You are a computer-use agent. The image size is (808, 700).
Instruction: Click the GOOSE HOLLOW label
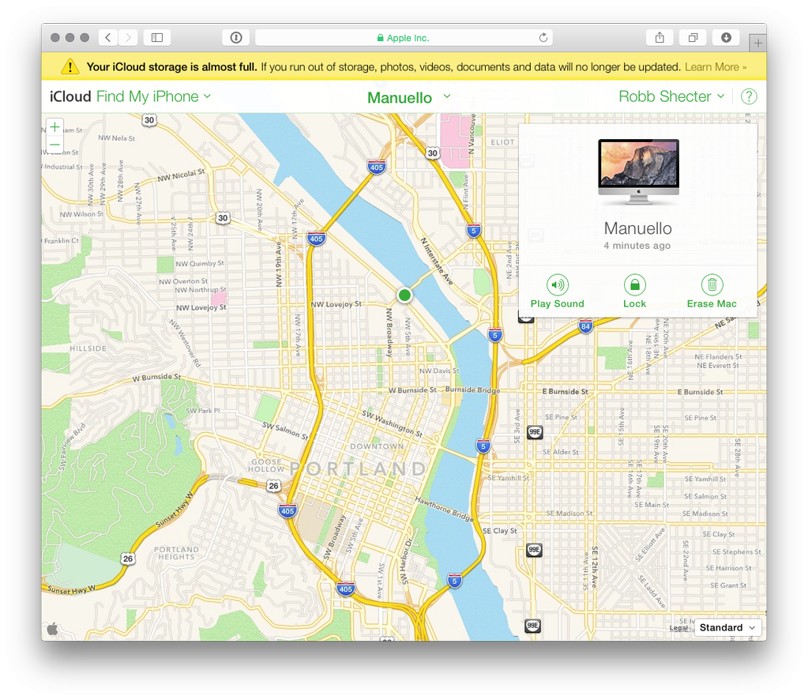coord(266,465)
